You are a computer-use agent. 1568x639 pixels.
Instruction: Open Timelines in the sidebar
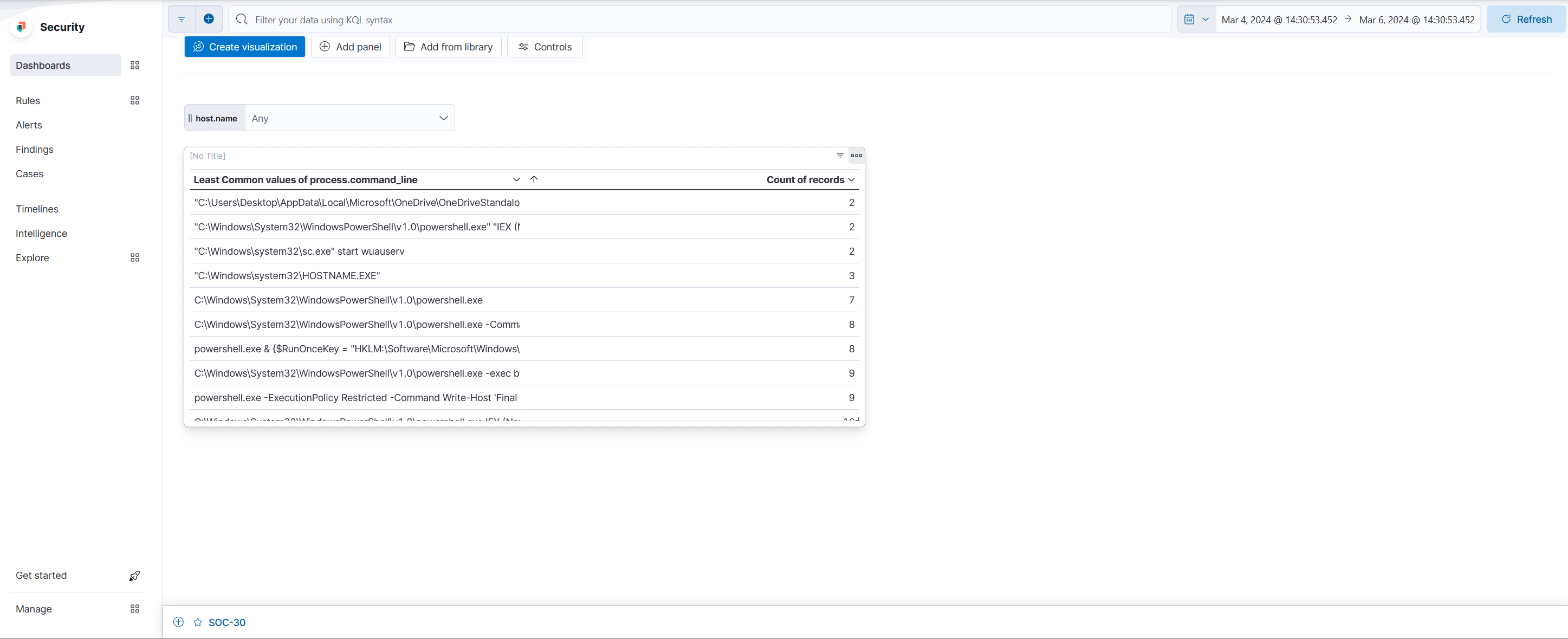[36, 209]
